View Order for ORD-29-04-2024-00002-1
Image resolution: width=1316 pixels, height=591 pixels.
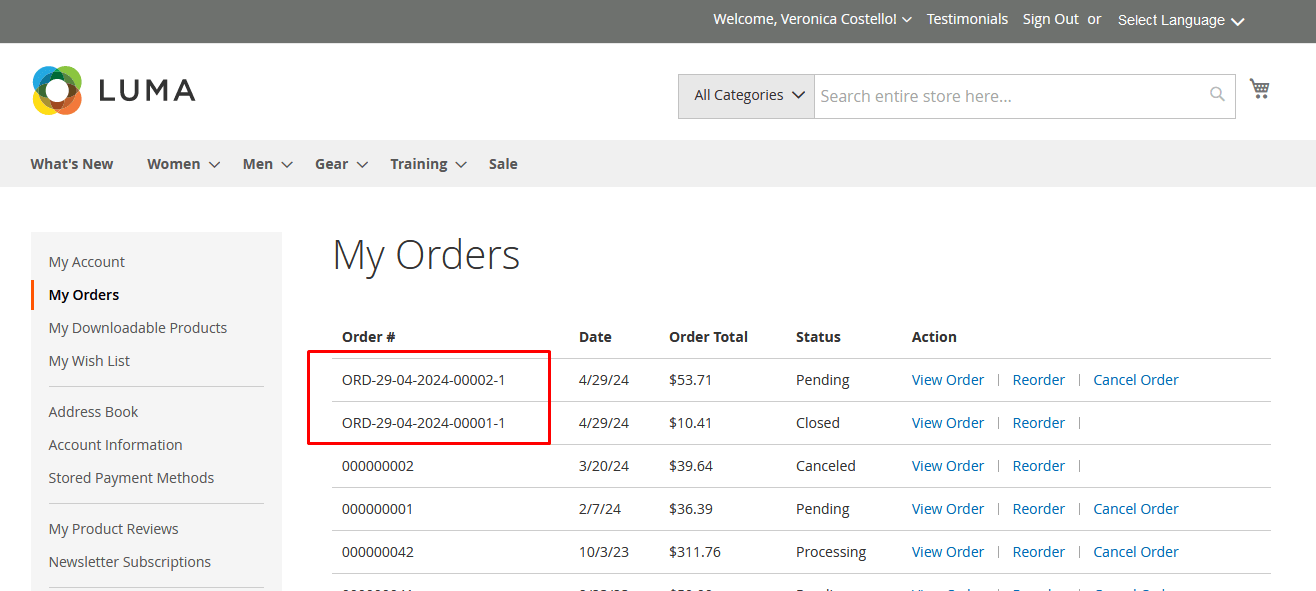(947, 380)
